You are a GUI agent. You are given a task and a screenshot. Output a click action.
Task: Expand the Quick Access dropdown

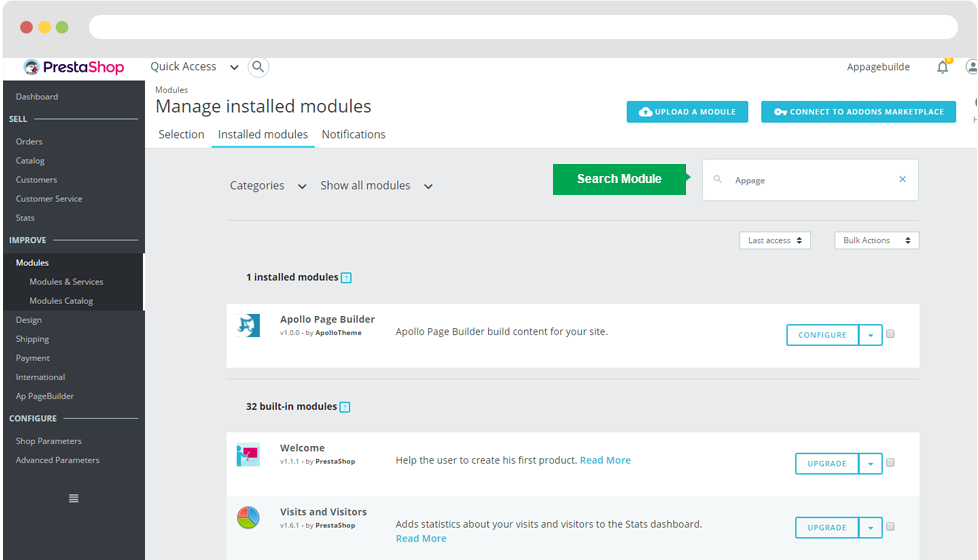[x=195, y=67]
